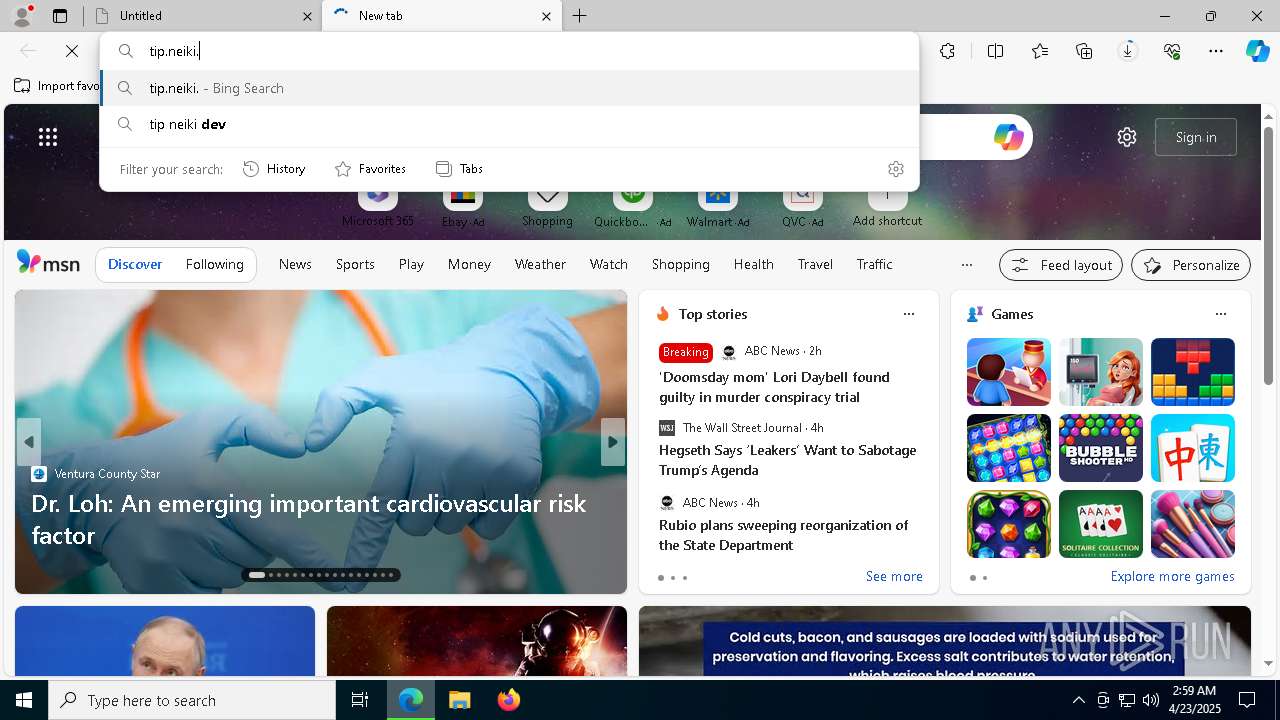Open the Health category
This screenshot has height=720, width=1280.
point(754,264)
